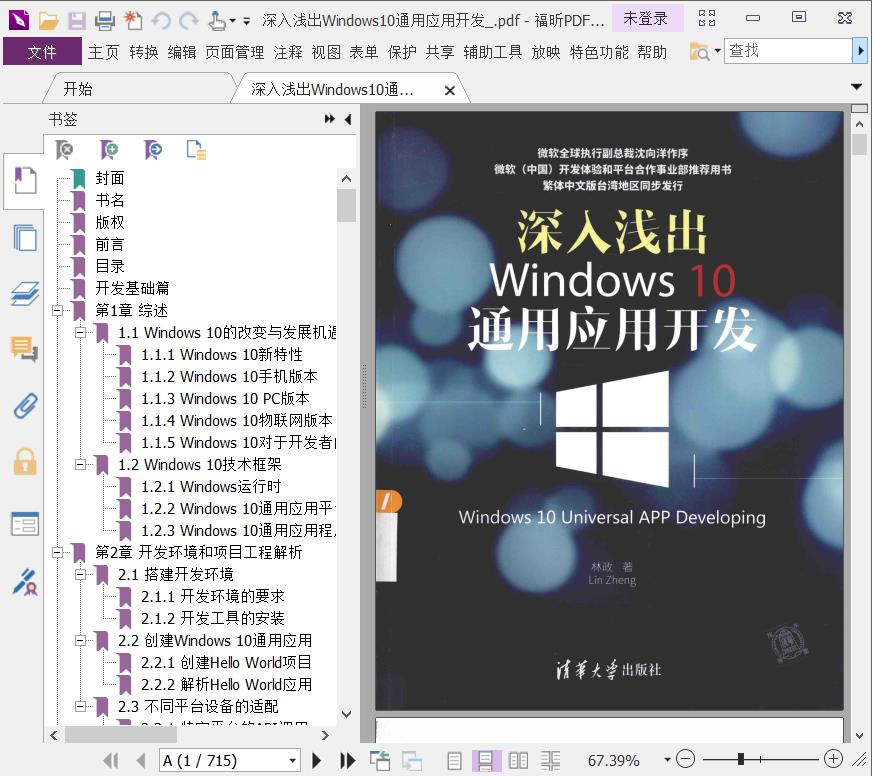Open the Digital signatures sidebar icon
Viewport: 874px width, 776px height.
[x=25, y=582]
